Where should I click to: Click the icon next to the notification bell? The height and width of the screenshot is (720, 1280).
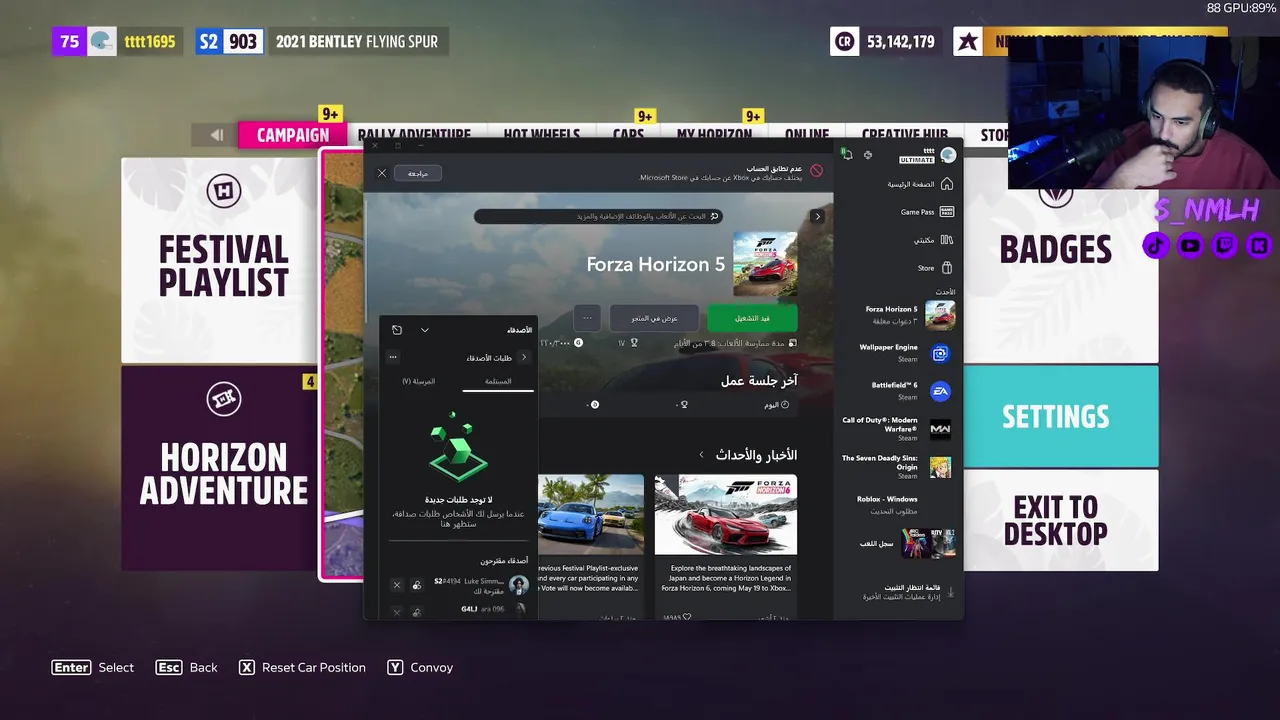(x=867, y=155)
